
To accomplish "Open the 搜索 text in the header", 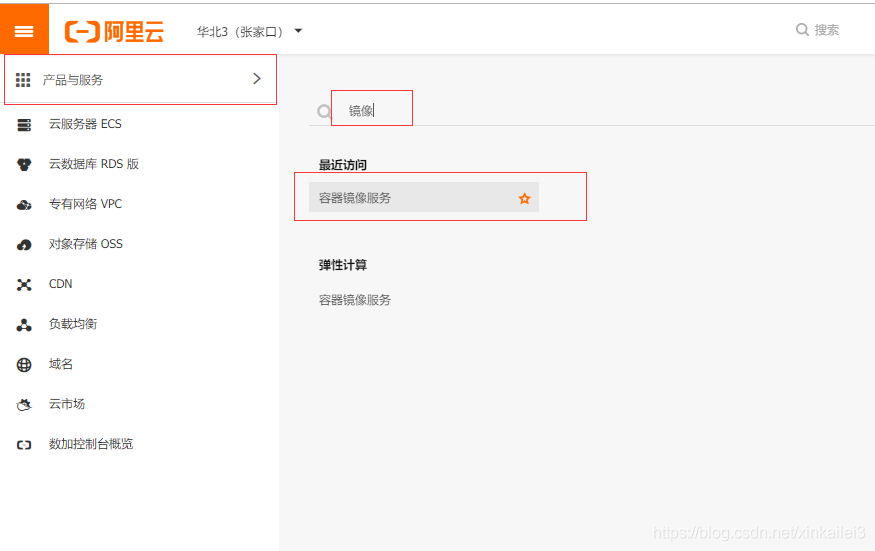I will (826, 30).
